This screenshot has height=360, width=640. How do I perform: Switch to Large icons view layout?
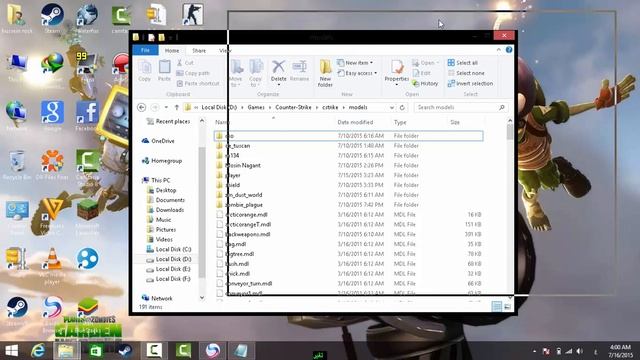coord(507,306)
